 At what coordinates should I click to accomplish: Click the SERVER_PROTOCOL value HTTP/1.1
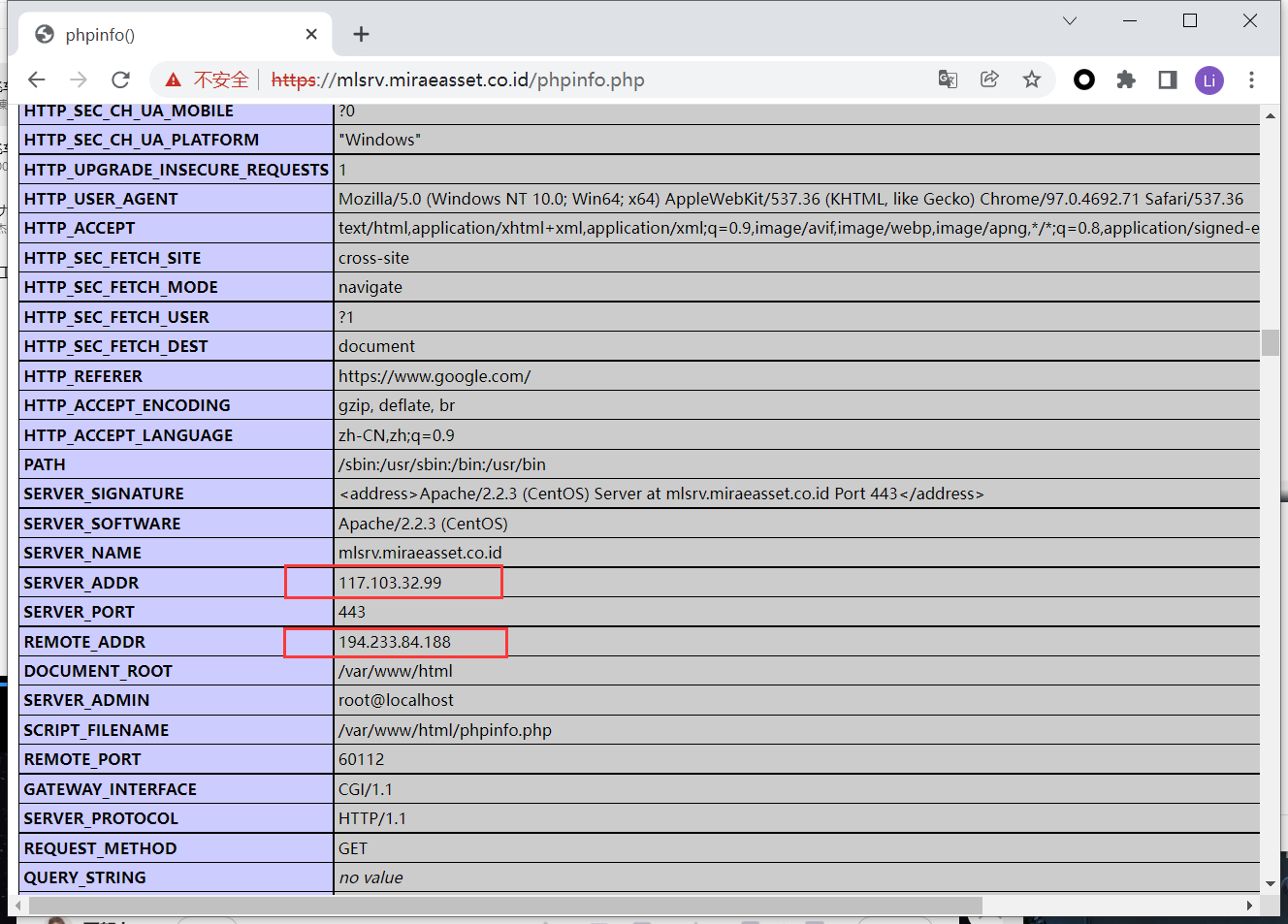(x=372, y=818)
